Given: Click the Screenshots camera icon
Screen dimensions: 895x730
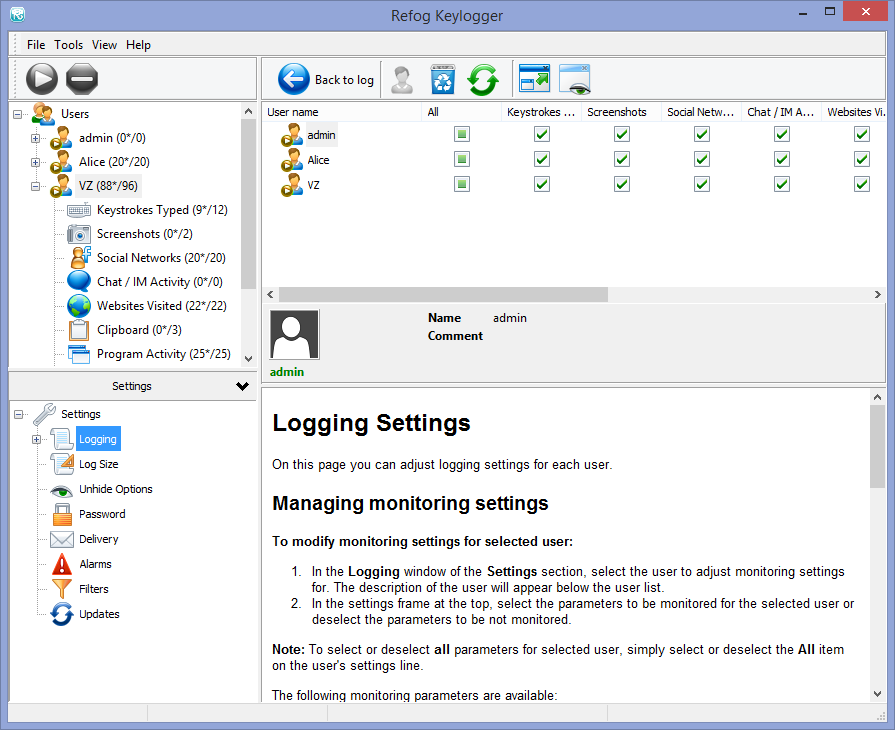Looking at the screenshot, I should pyautogui.click(x=78, y=234).
